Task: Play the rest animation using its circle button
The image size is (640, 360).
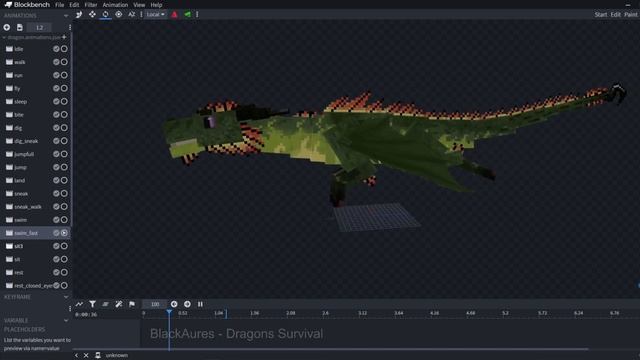Action: point(64,272)
